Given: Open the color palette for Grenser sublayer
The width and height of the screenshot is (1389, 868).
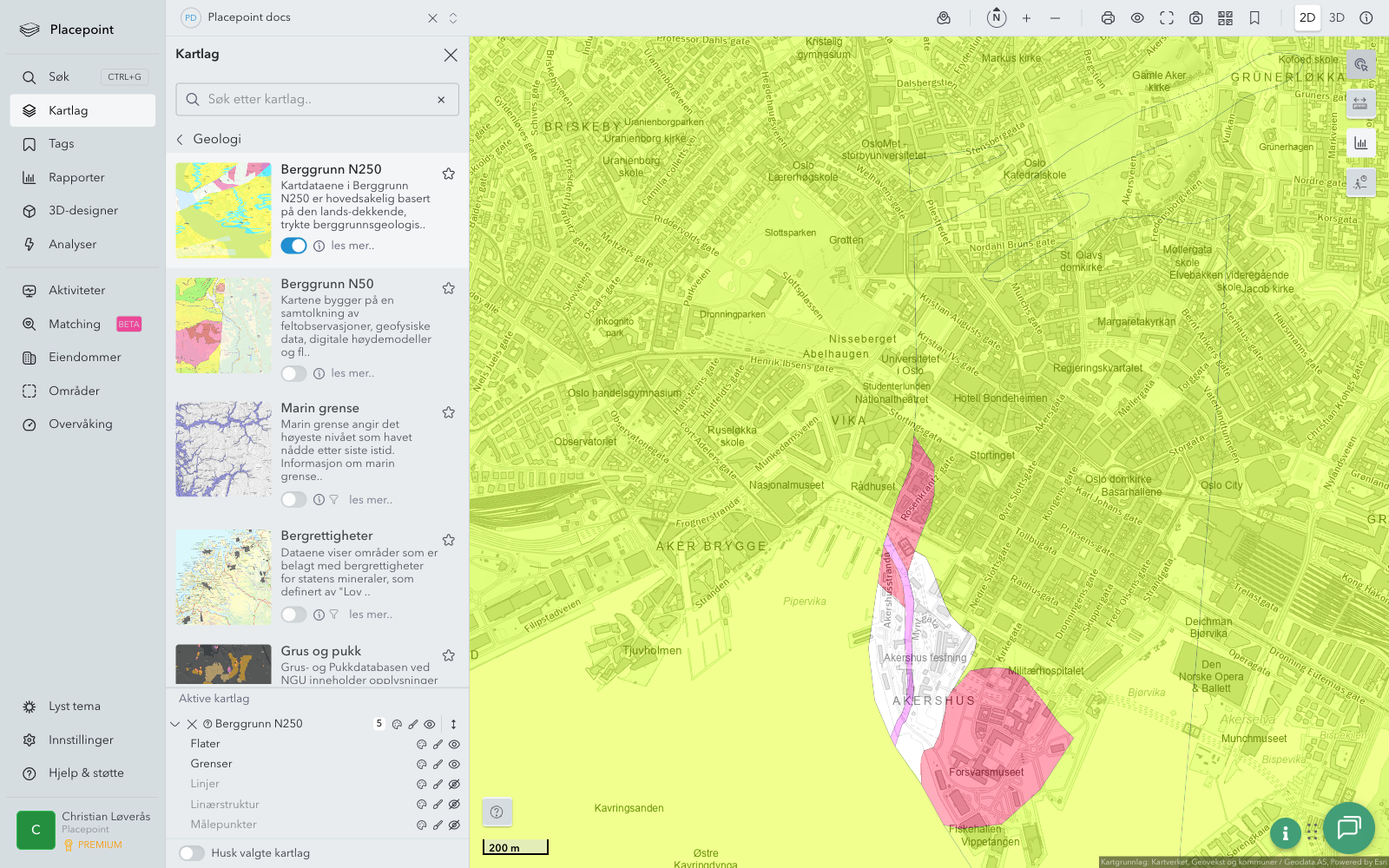Looking at the screenshot, I should [x=421, y=764].
